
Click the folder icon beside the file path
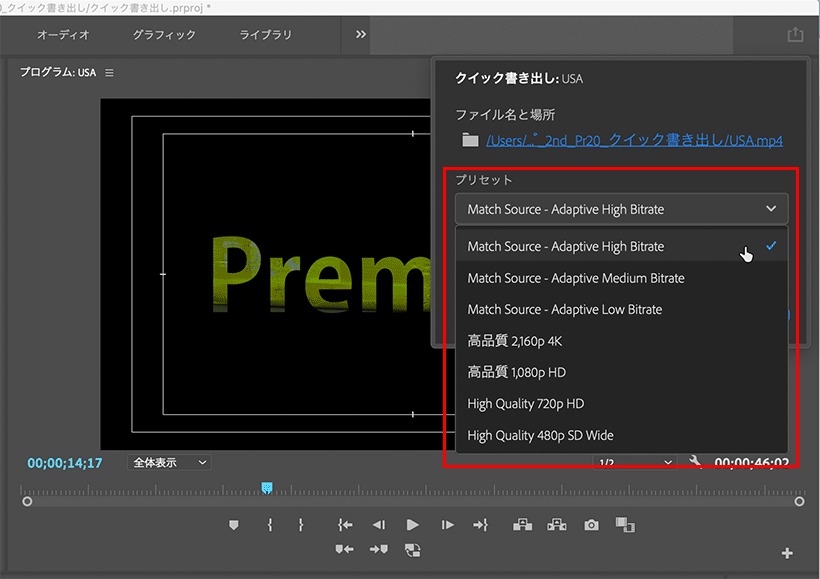coord(470,140)
